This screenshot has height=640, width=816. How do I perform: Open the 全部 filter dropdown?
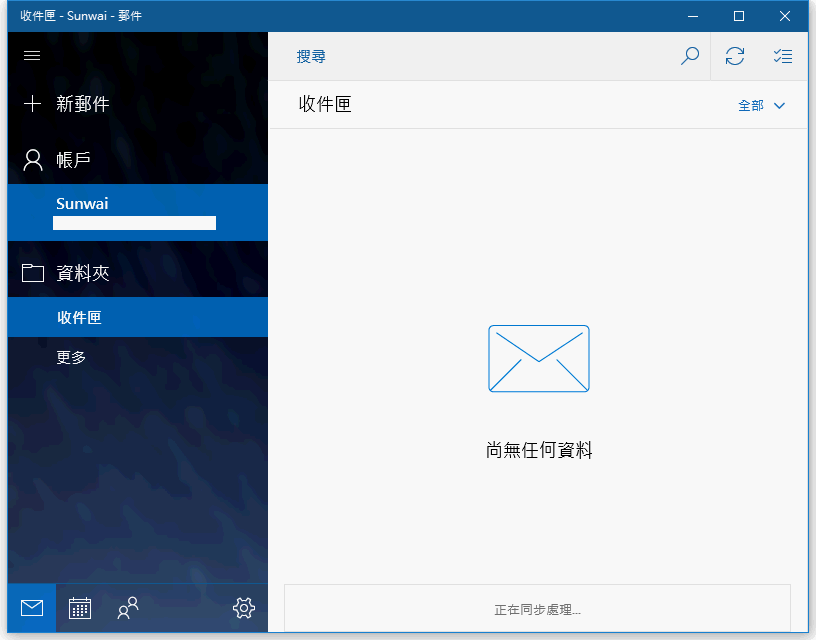click(761, 106)
